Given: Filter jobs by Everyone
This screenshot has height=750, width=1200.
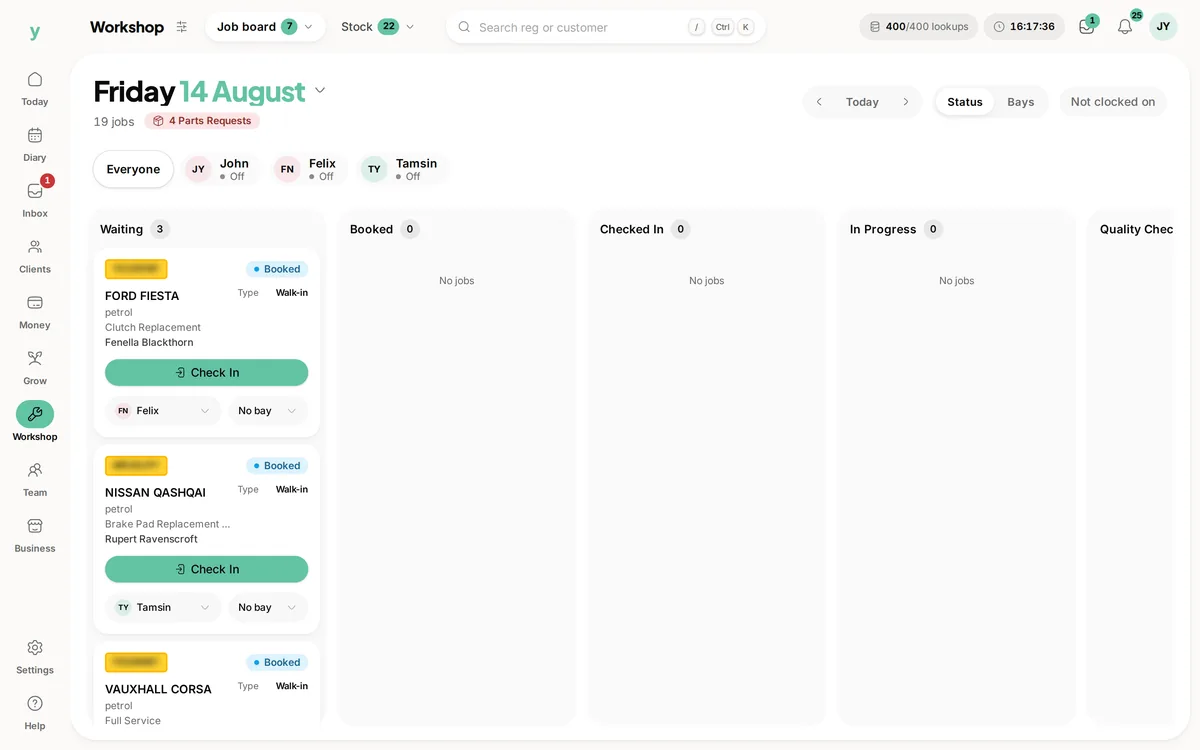Looking at the screenshot, I should 133,169.
